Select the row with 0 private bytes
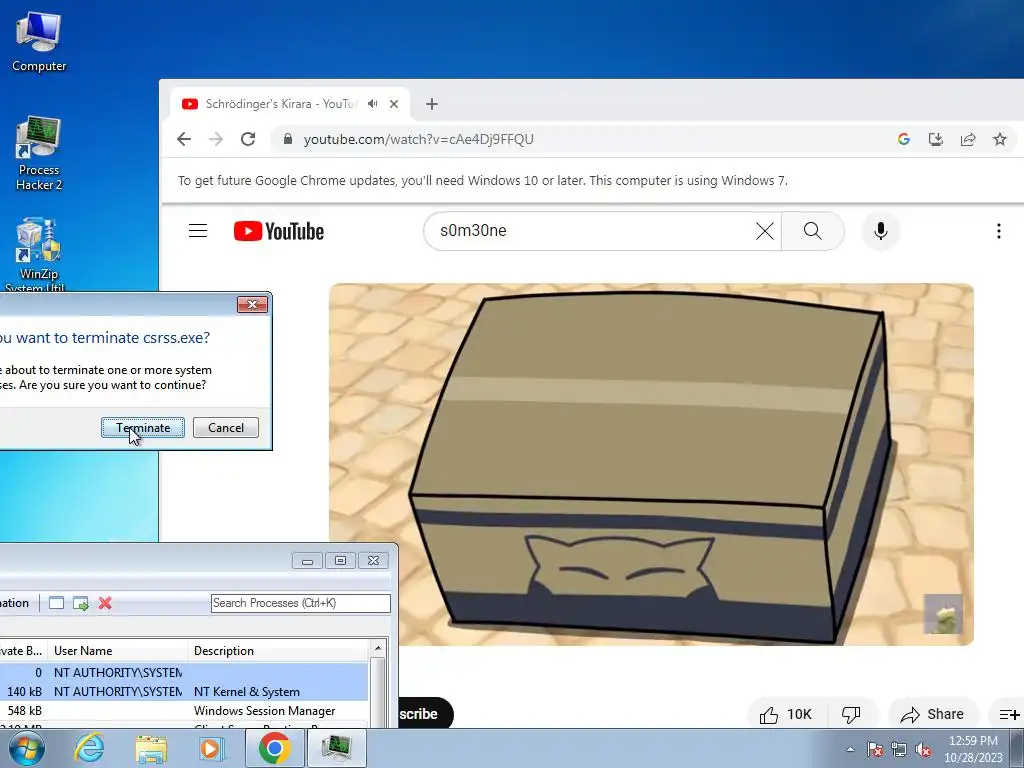The width and height of the screenshot is (1024, 768). pyautogui.click(x=184, y=673)
